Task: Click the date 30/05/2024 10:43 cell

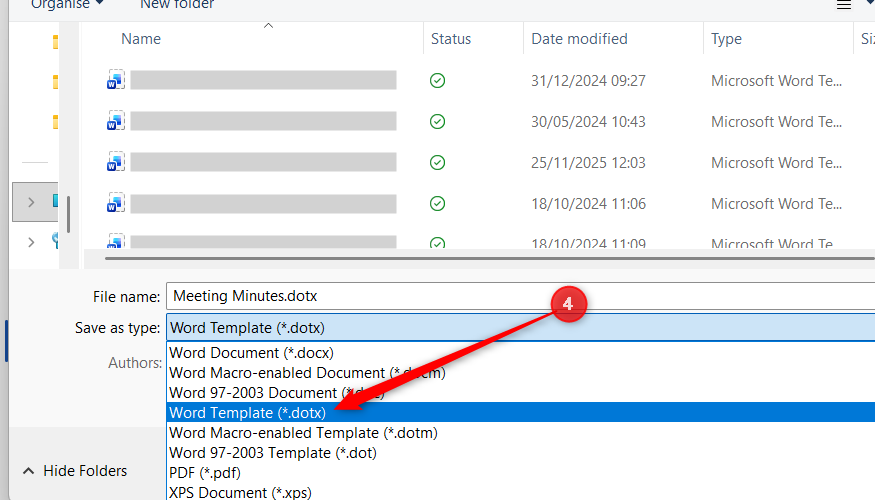Action: [588, 122]
